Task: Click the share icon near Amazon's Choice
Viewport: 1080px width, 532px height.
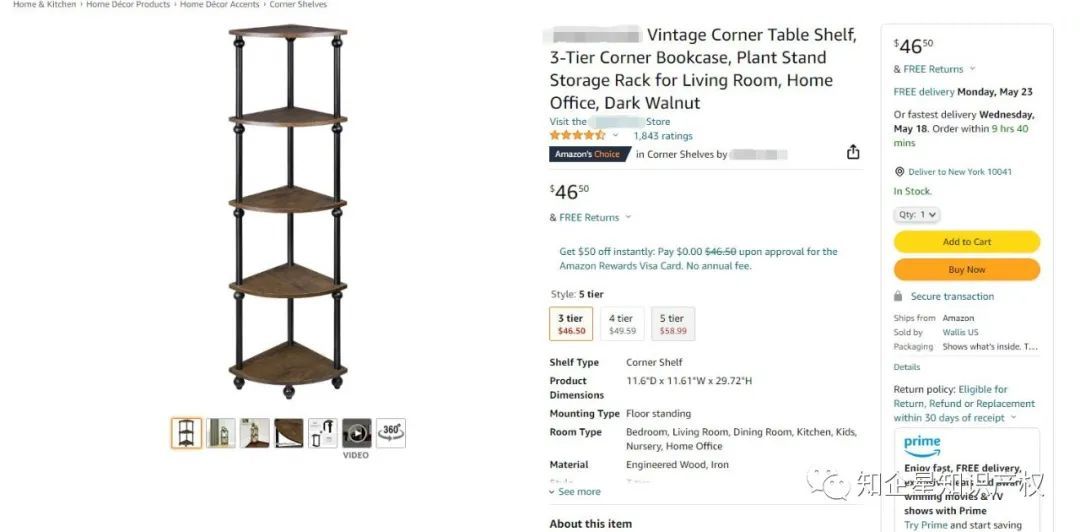Action: click(853, 152)
